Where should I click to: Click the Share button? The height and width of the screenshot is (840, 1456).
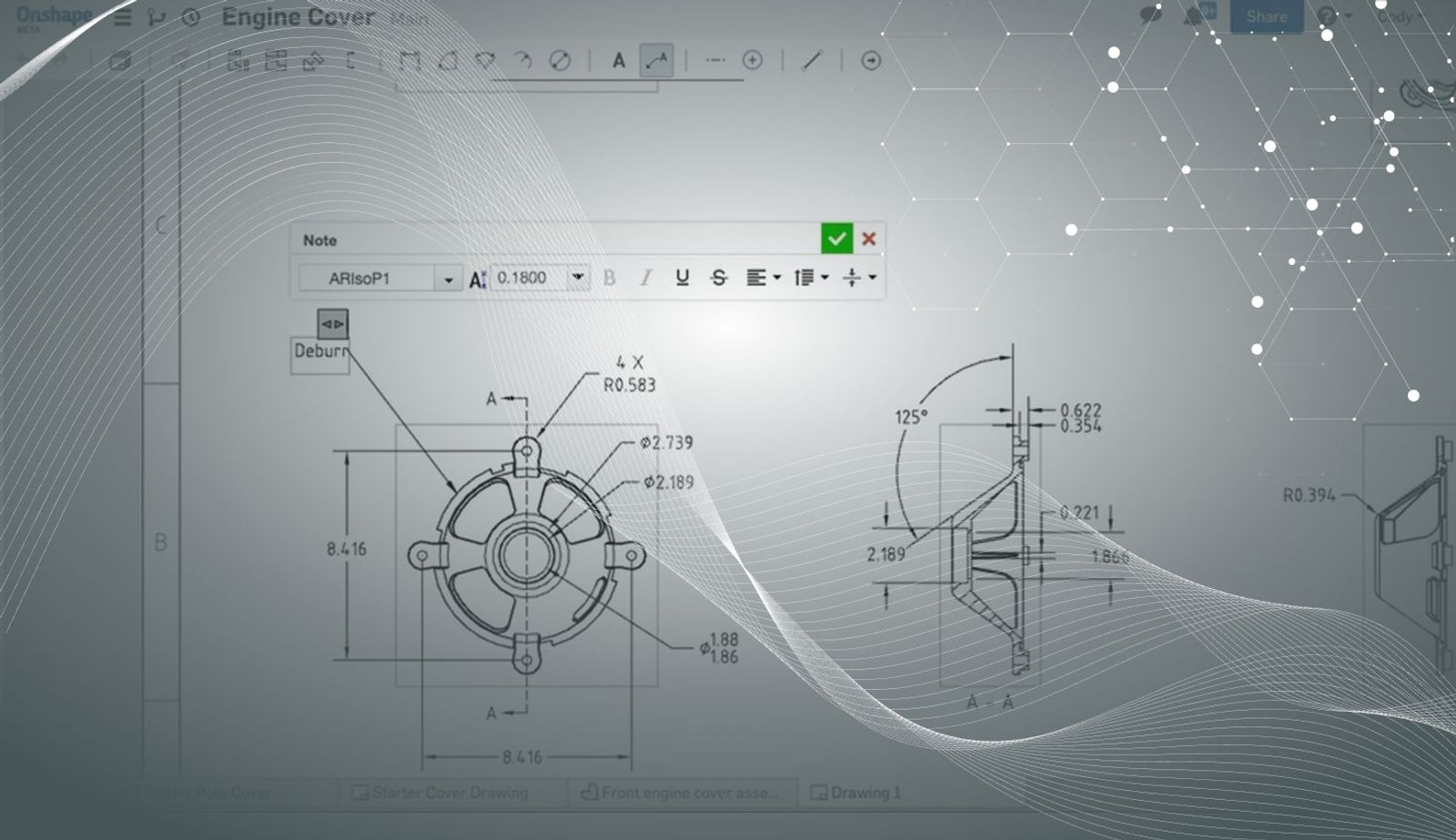click(x=1266, y=16)
